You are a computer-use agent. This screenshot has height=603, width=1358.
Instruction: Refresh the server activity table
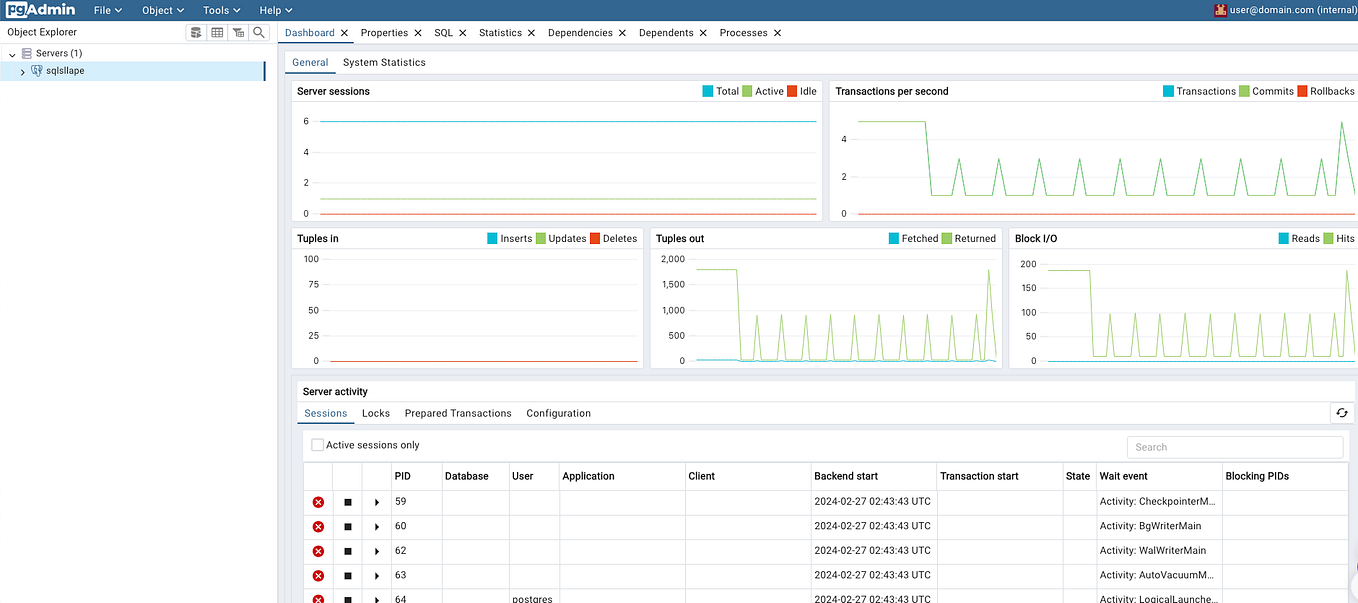pos(1342,413)
